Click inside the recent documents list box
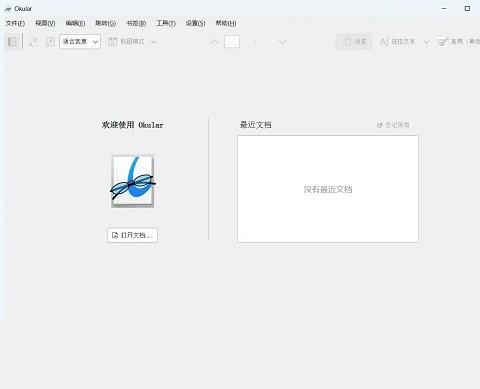The height and width of the screenshot is (389, 480). click(x=328, y=189)
